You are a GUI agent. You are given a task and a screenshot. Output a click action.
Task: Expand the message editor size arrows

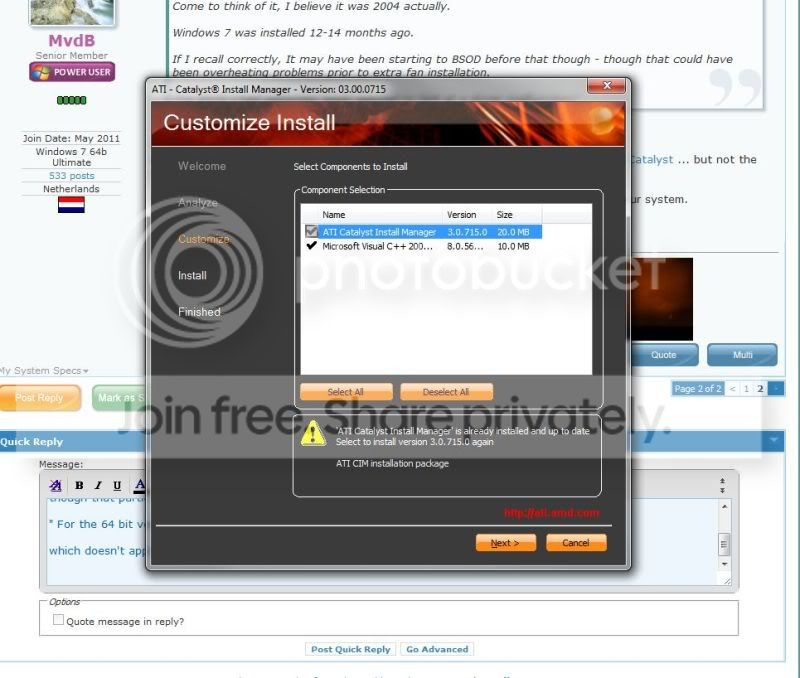click(x=722, y=485)
